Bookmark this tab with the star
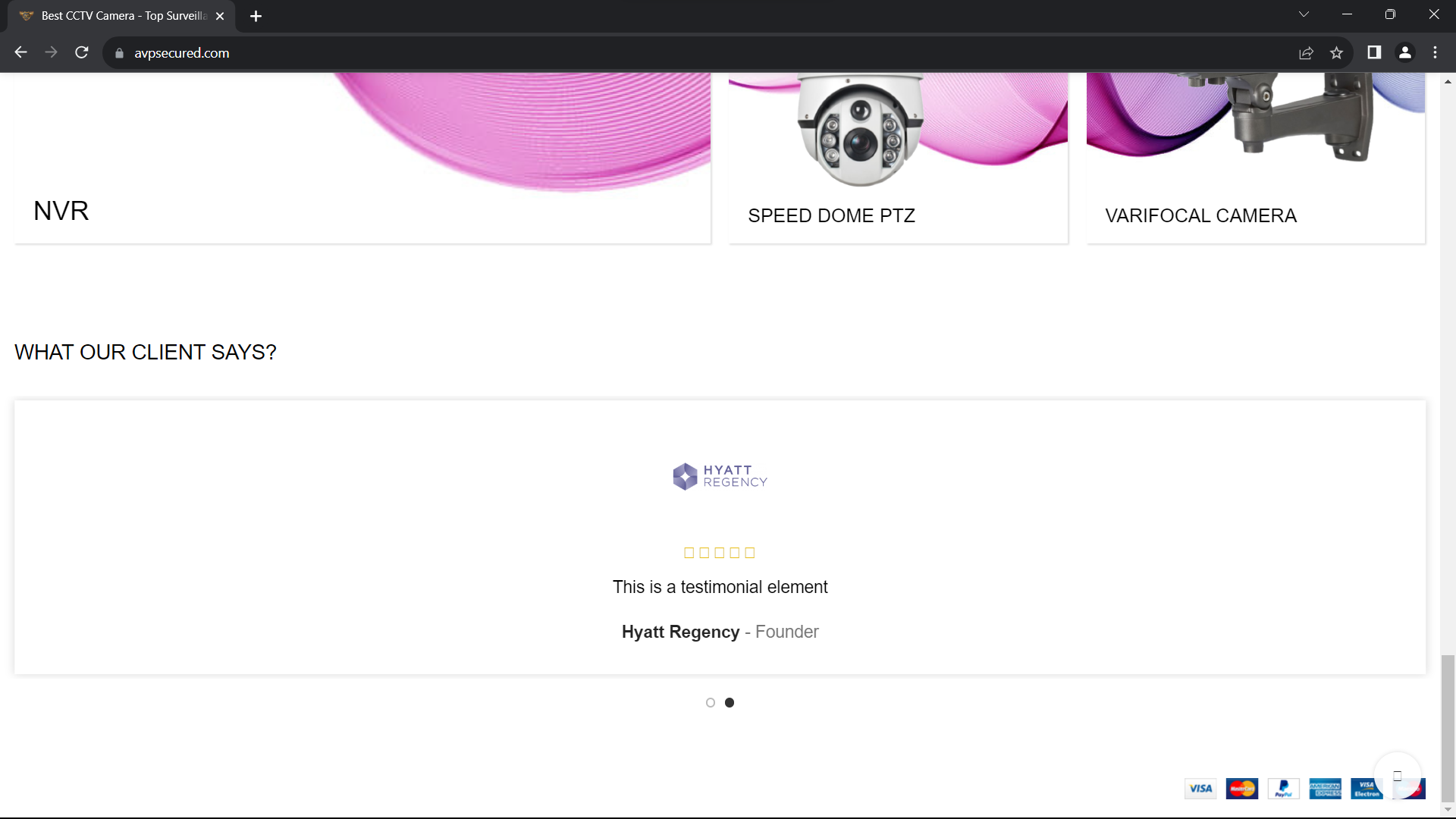This screenshot has width=1456, height=819. tap(1336, 53)
